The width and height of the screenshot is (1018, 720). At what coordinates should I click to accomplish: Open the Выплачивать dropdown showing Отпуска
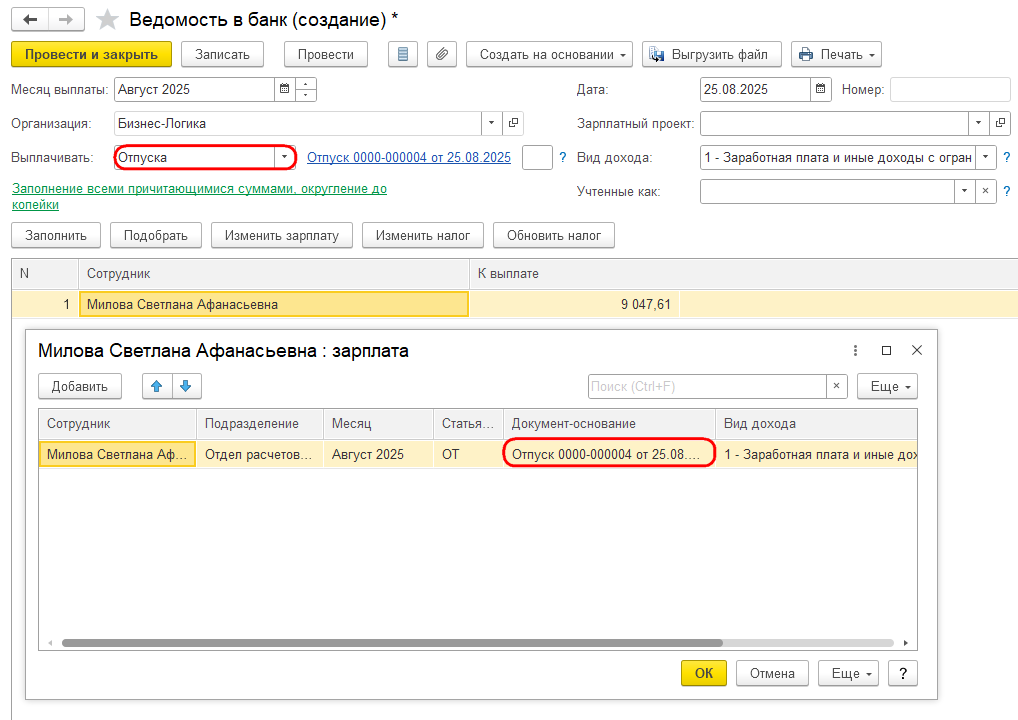(284, 157)
